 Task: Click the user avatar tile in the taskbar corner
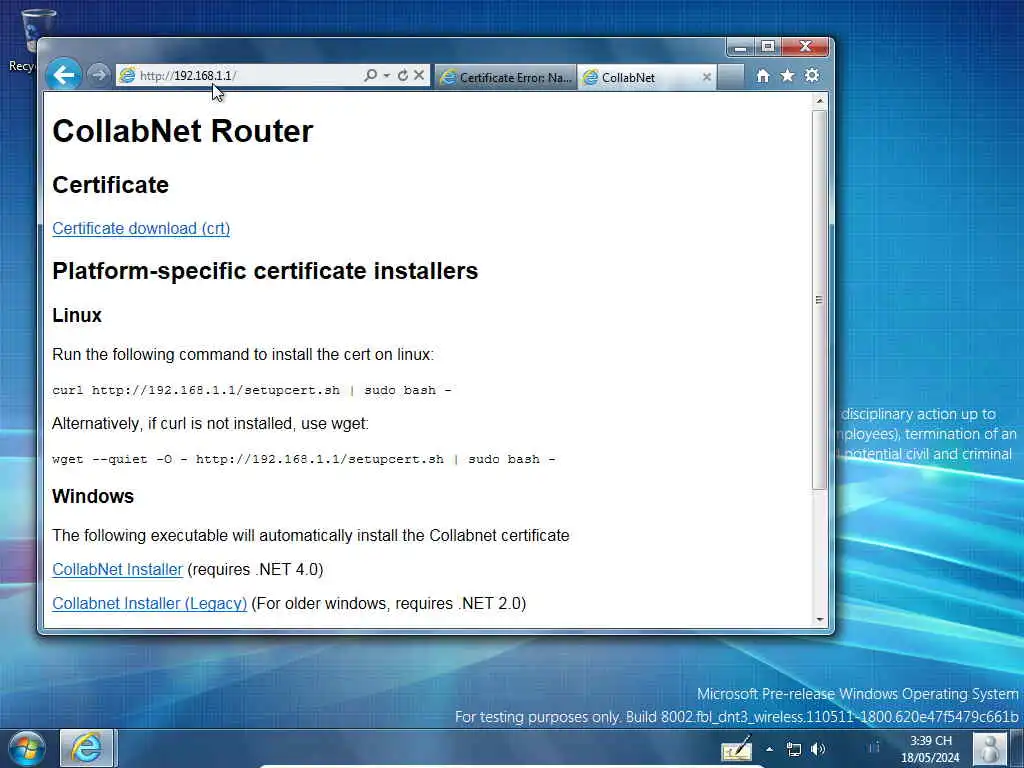point(990,749)
